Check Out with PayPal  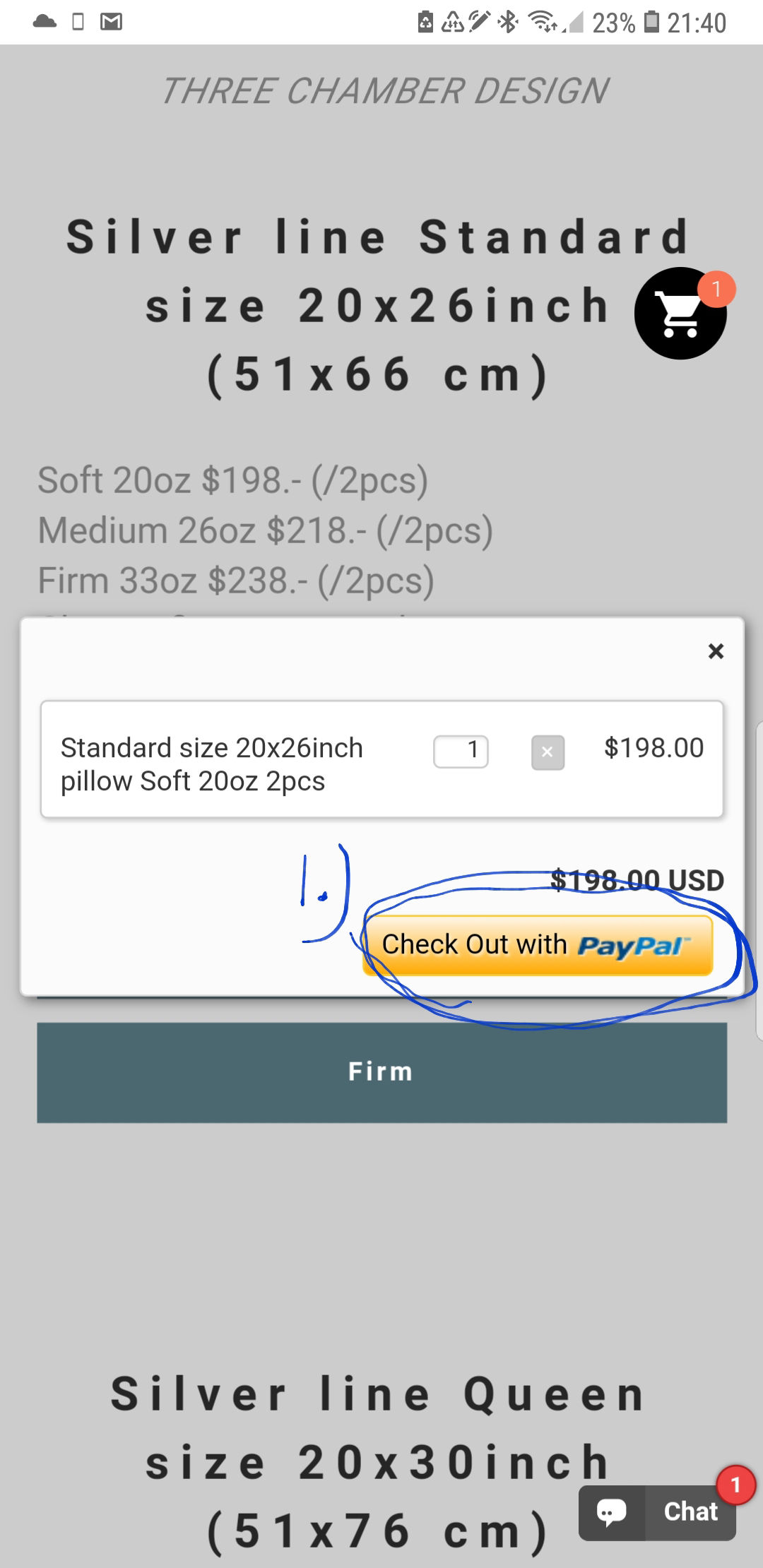(538, 945)
